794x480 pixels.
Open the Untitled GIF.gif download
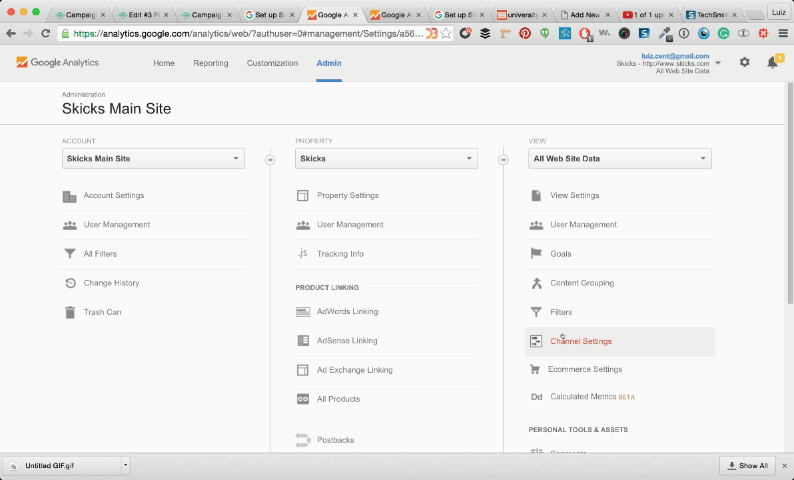[x=63, y=465]
